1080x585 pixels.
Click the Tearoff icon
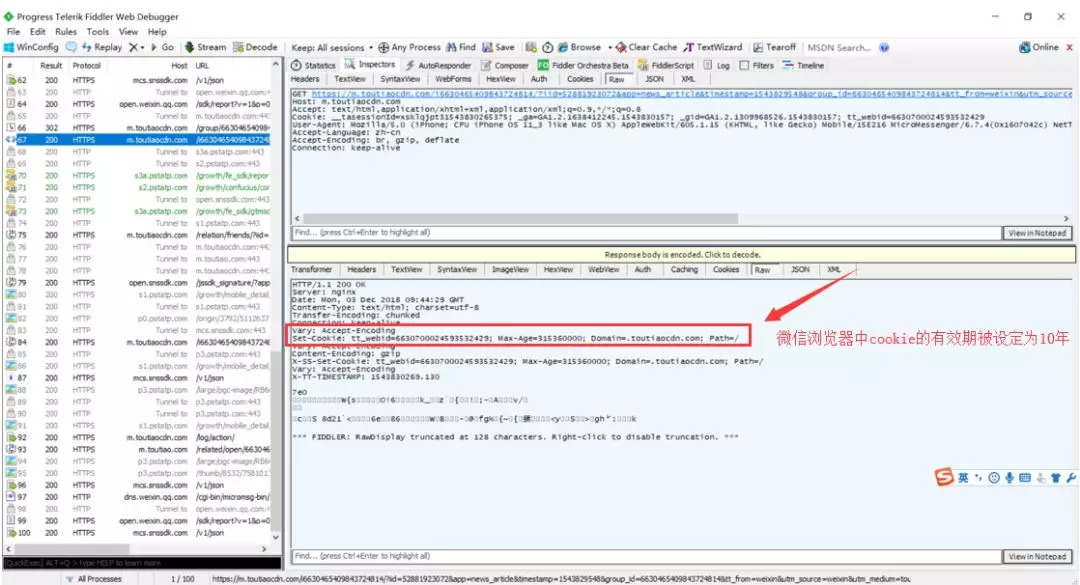pos(775,47)
